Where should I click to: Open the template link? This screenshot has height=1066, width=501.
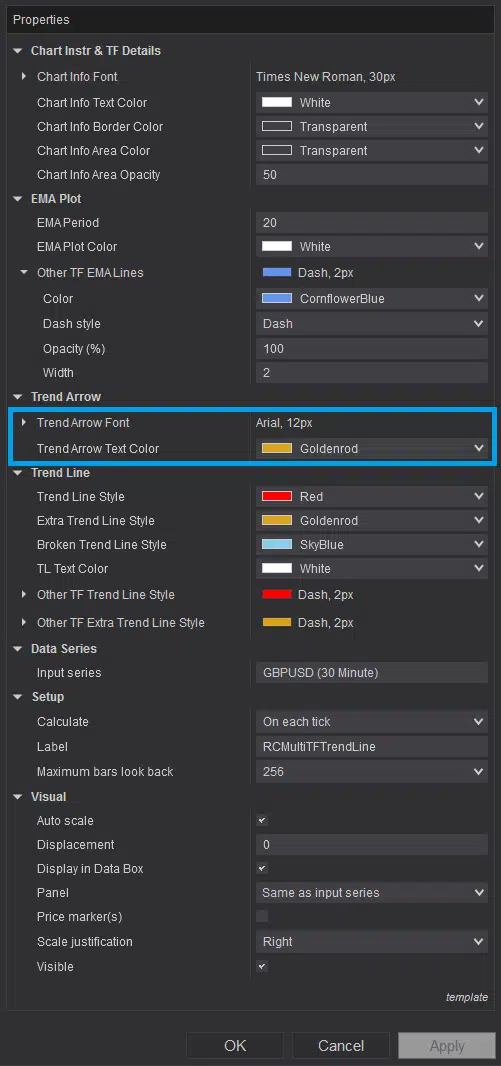coord(466,997)
